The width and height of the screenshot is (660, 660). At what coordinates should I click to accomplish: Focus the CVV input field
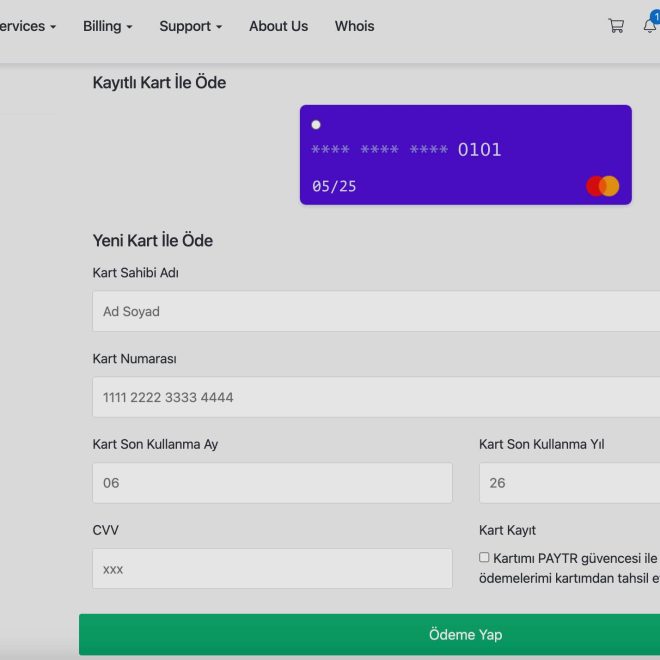(272, 569)
